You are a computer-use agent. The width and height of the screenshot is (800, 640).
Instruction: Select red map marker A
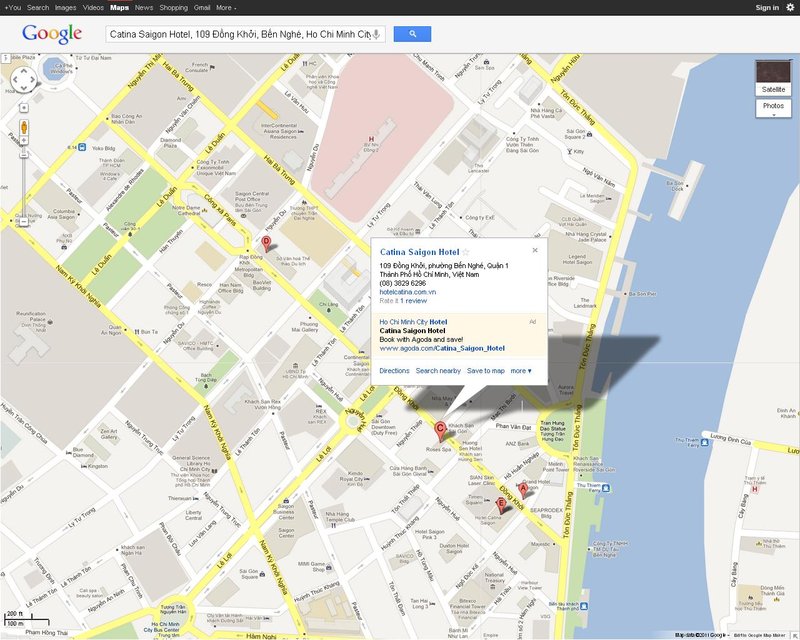click(523, 490)
